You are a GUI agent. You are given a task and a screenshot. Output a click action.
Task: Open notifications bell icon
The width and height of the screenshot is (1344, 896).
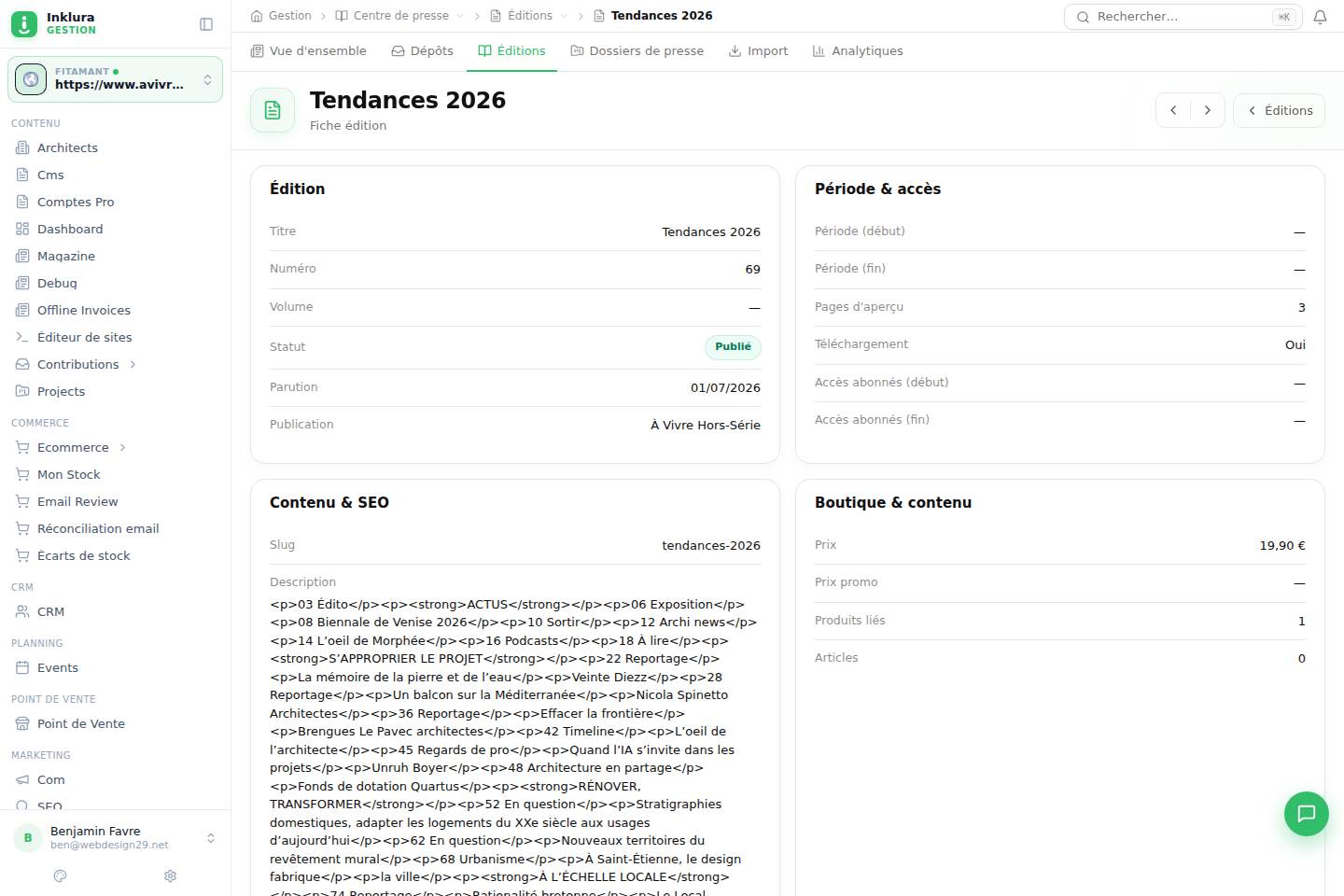tap(1320, 17)
